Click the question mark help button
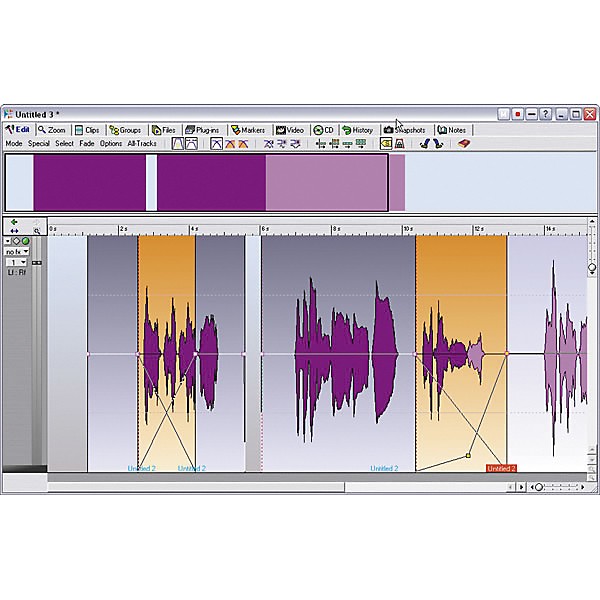Viewport: 600px width, 600px height. [x=546, y=114]
